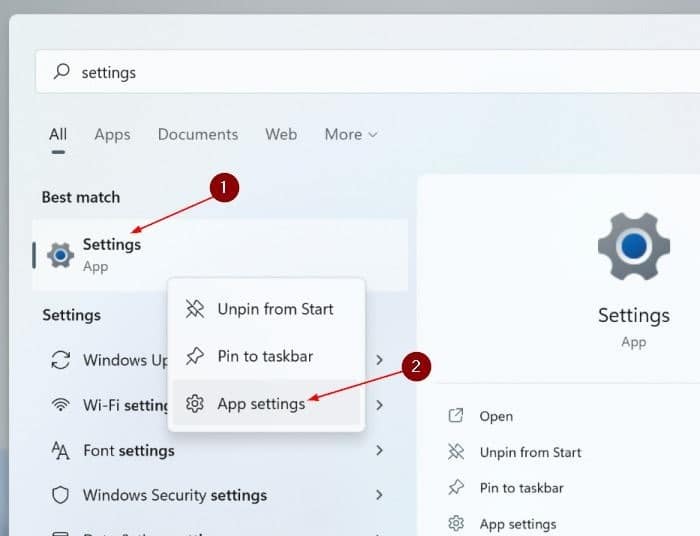Click the pin icon in preview pane

[456, 487]
